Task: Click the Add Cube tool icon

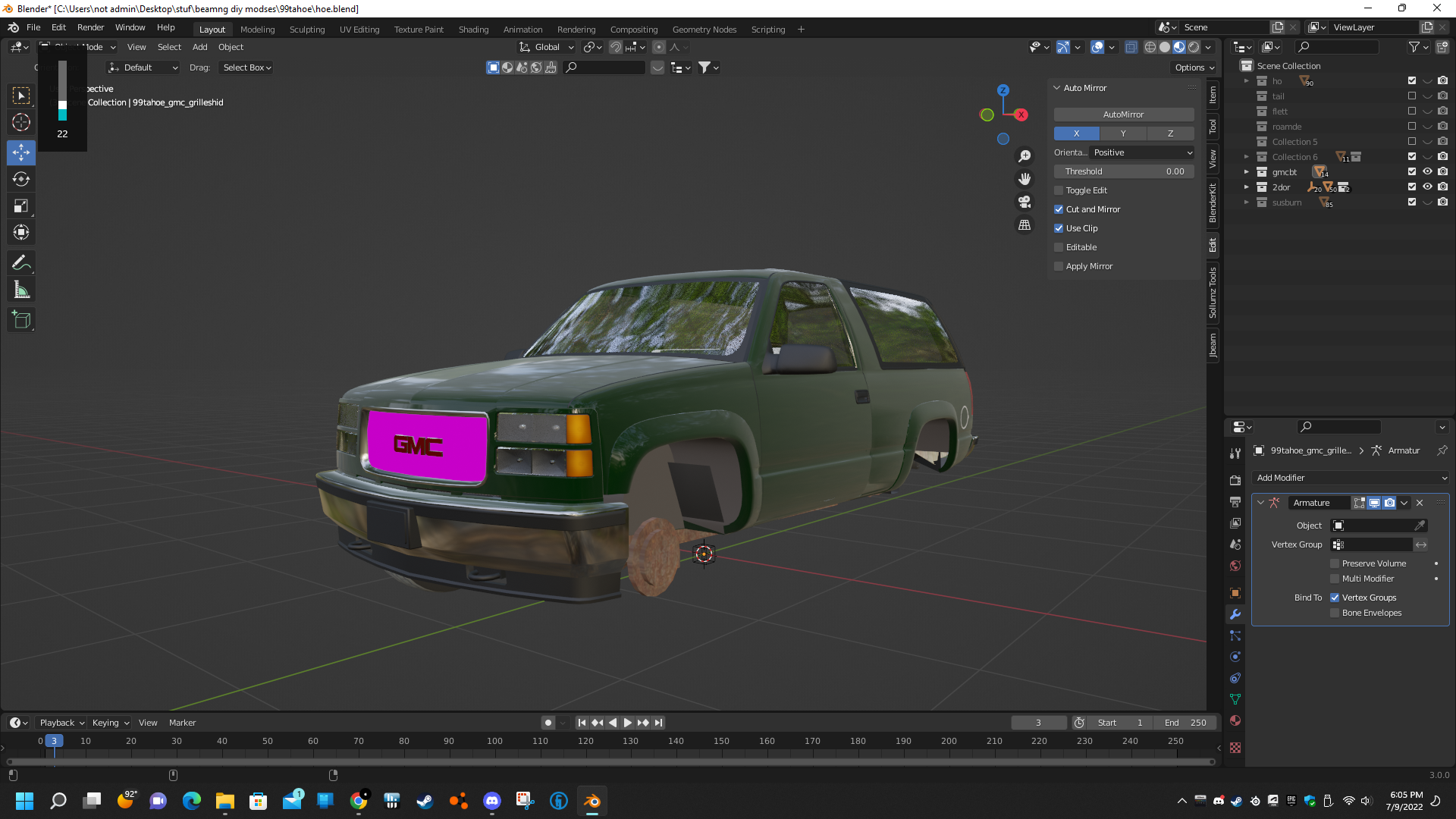Action: 21,320
